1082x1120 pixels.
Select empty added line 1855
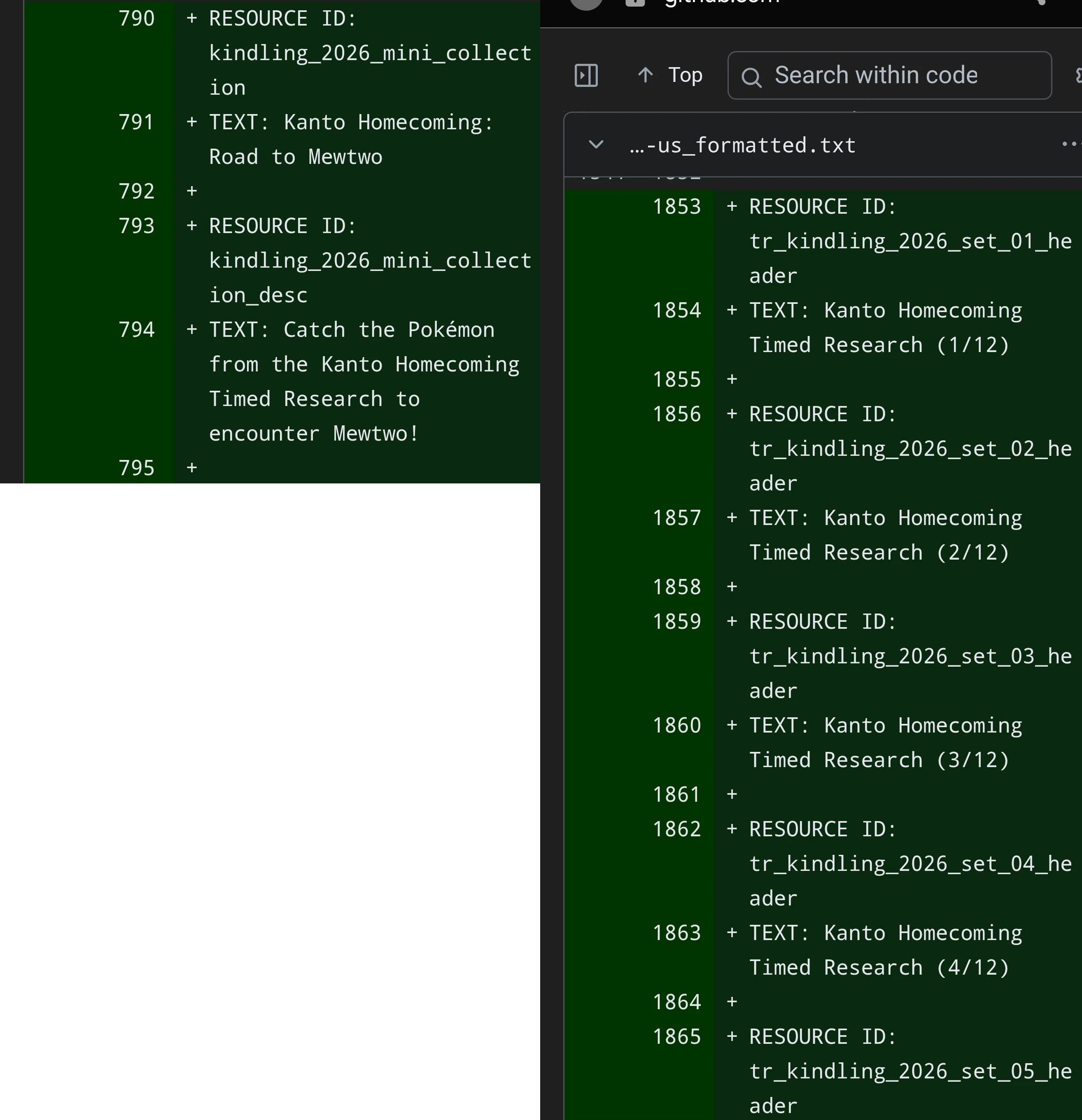676,379
